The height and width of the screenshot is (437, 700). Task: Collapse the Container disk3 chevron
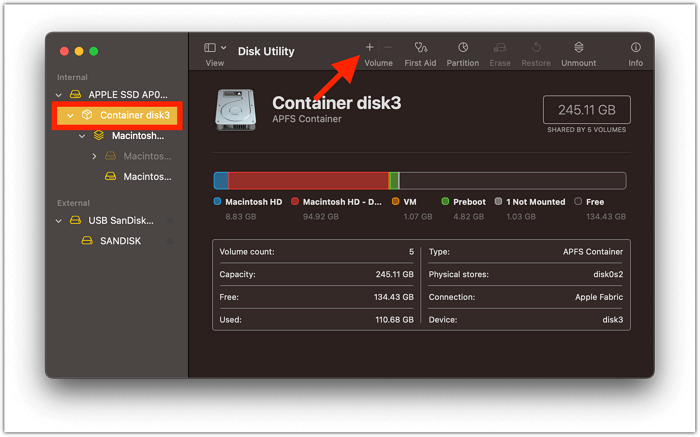70,115
